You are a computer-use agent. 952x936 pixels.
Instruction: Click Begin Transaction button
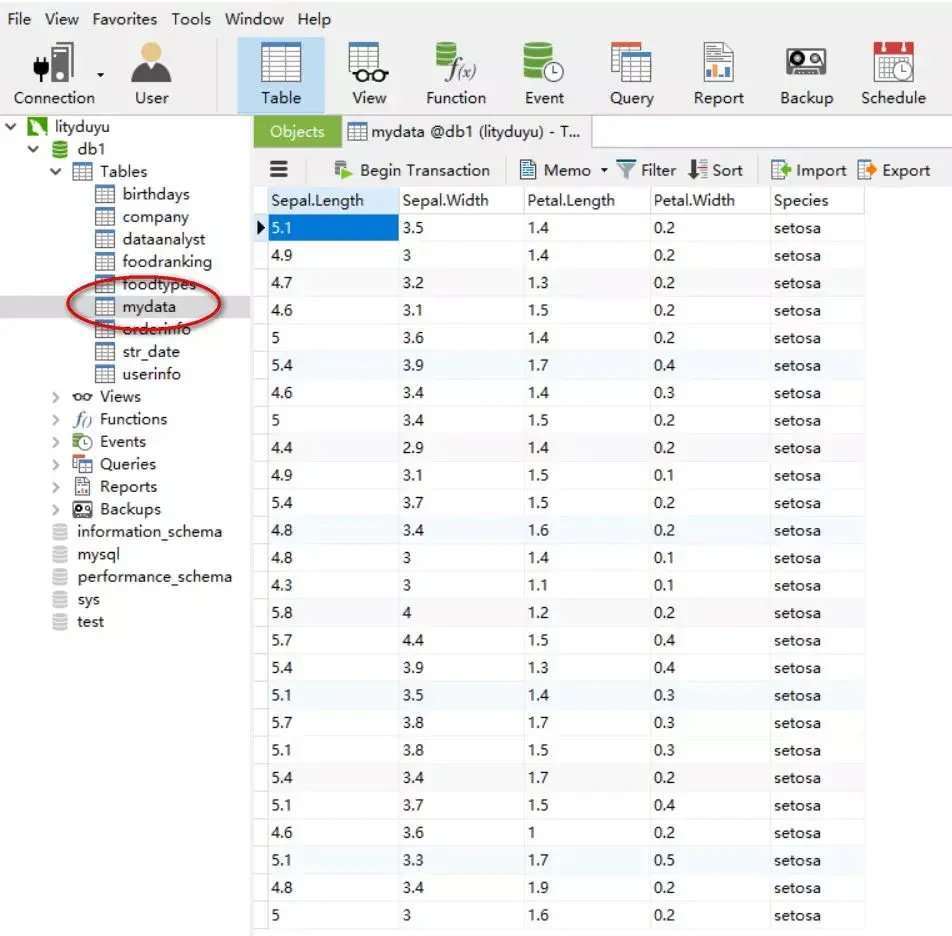click(x=412, y=170)
